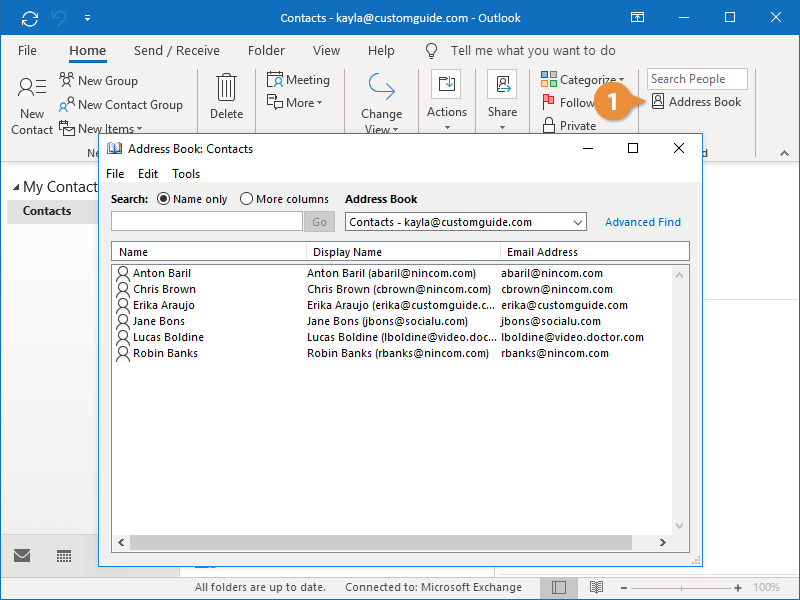This screenshot has width=800, height=600.
Task: Switch to the Folder tab
Action: [x=266, y=51]
